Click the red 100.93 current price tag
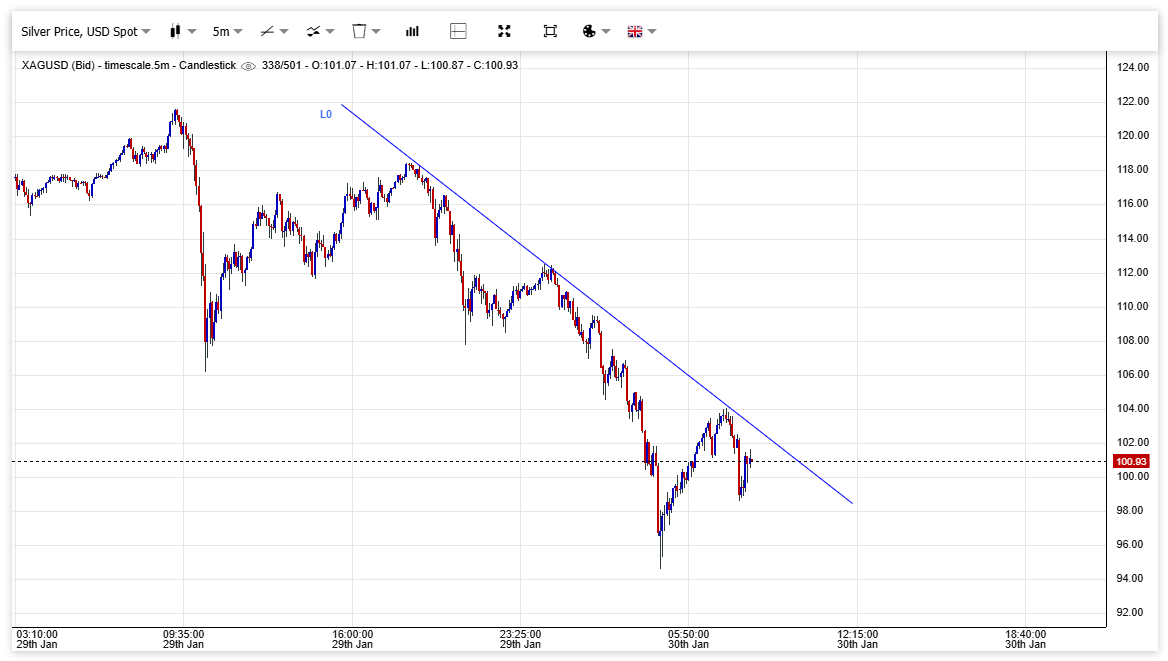 (1132, 461)
